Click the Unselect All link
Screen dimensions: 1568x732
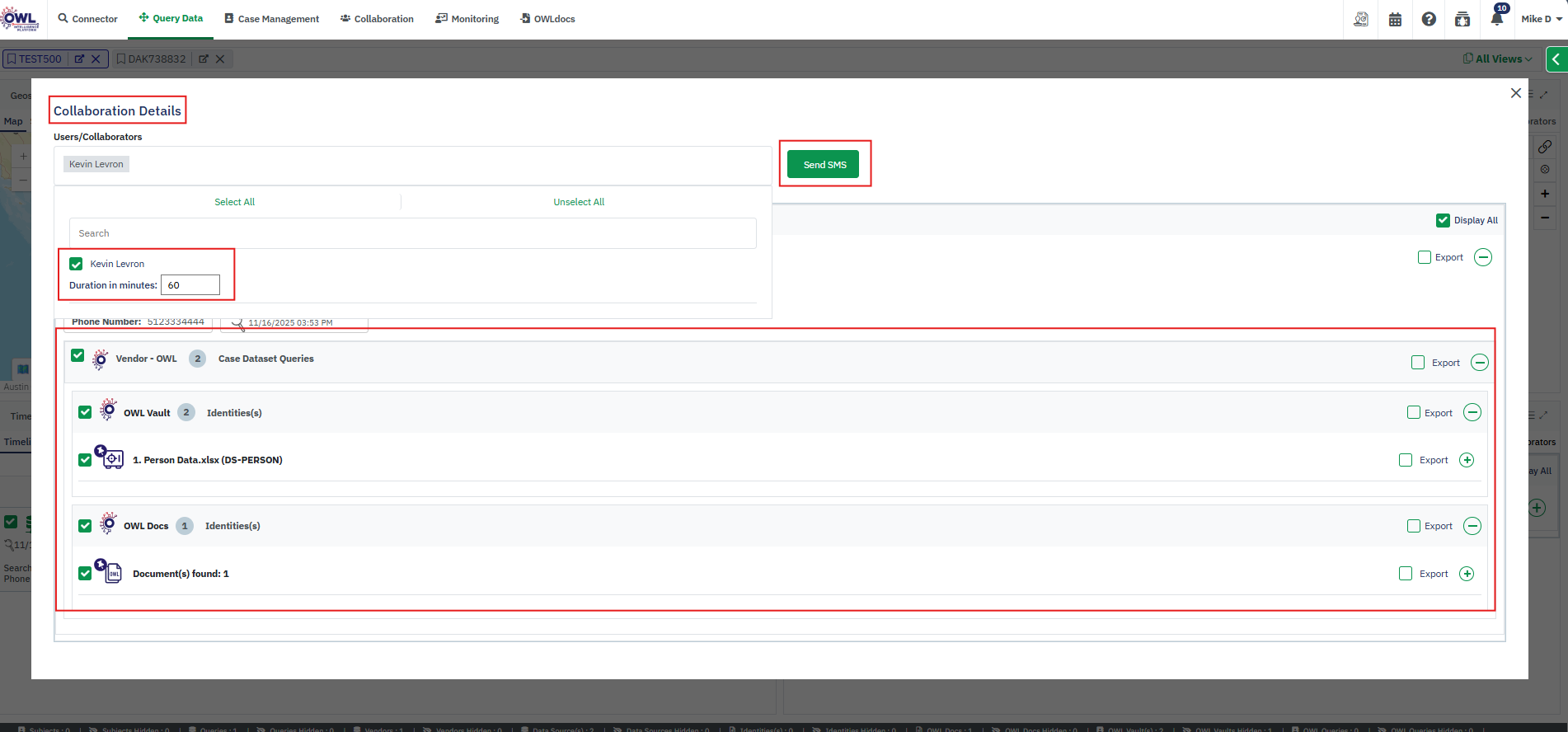point(579,202)
